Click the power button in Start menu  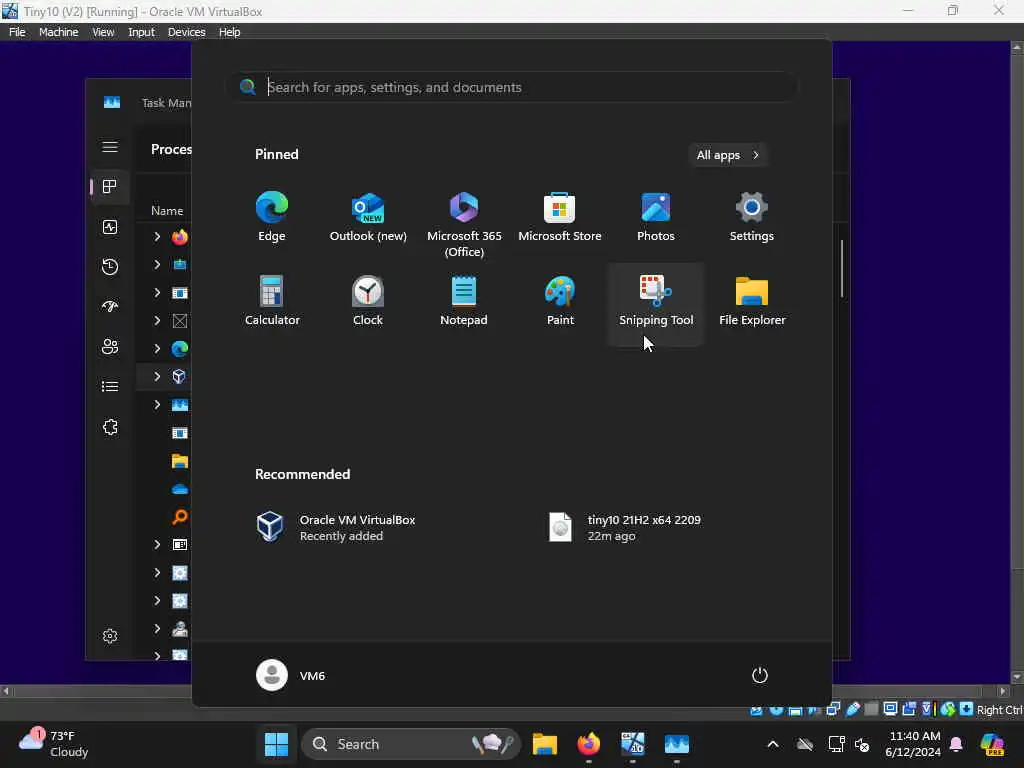pyautogui.click(x=760, y=675)
